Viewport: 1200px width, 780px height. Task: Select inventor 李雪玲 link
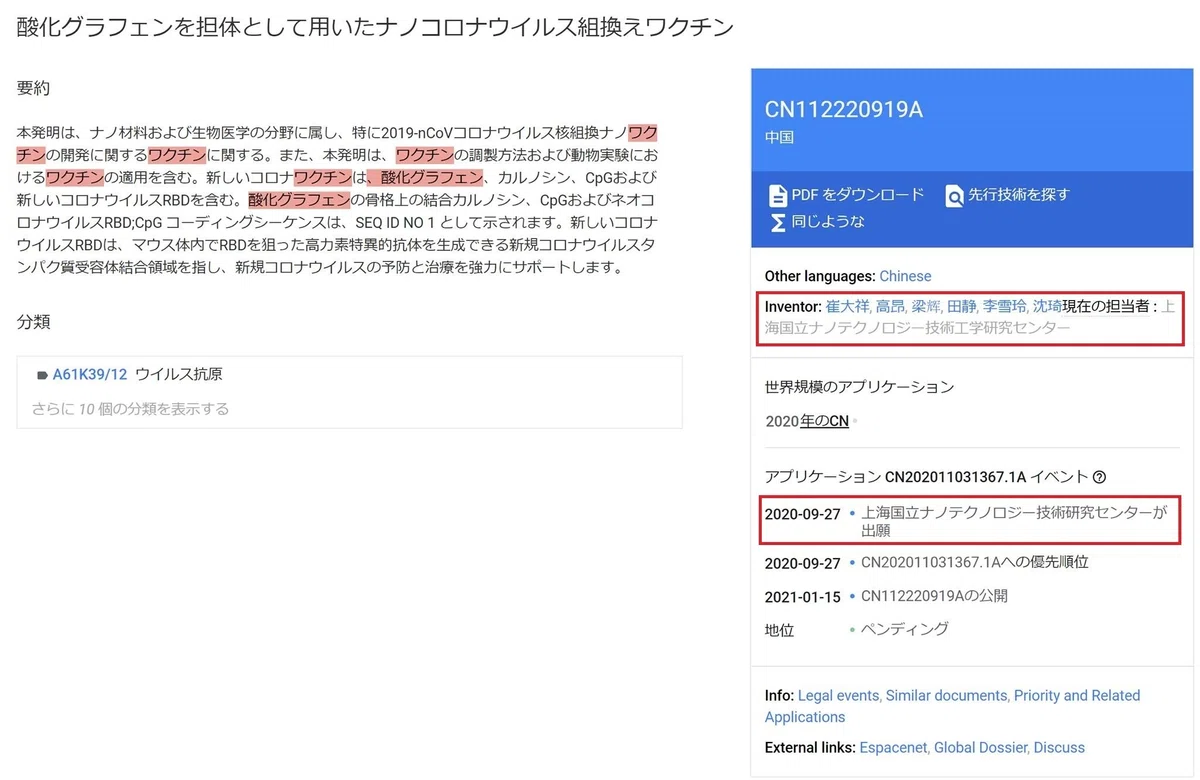click(x=1004, y=306)
